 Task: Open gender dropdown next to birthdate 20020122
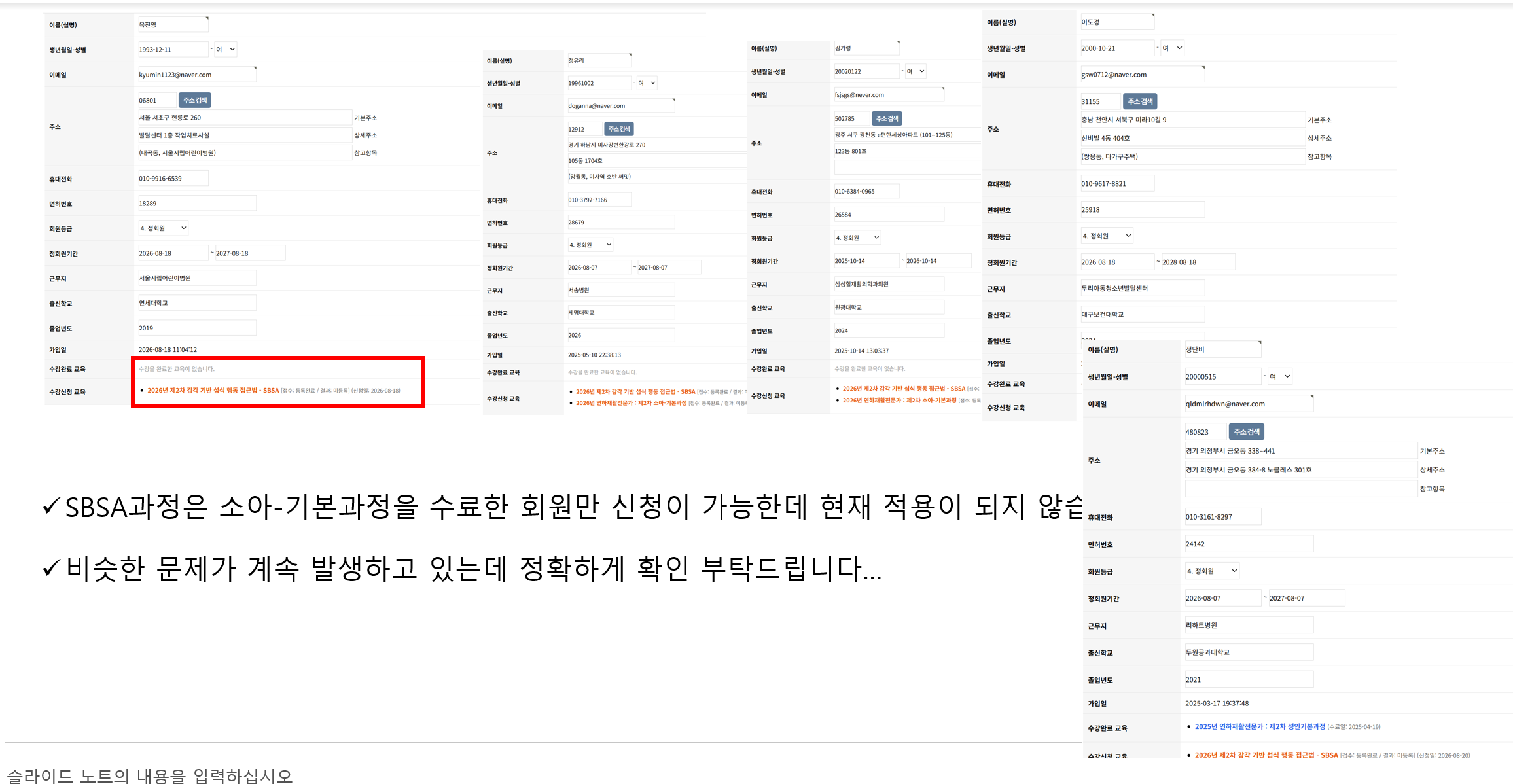pos(916,71)
